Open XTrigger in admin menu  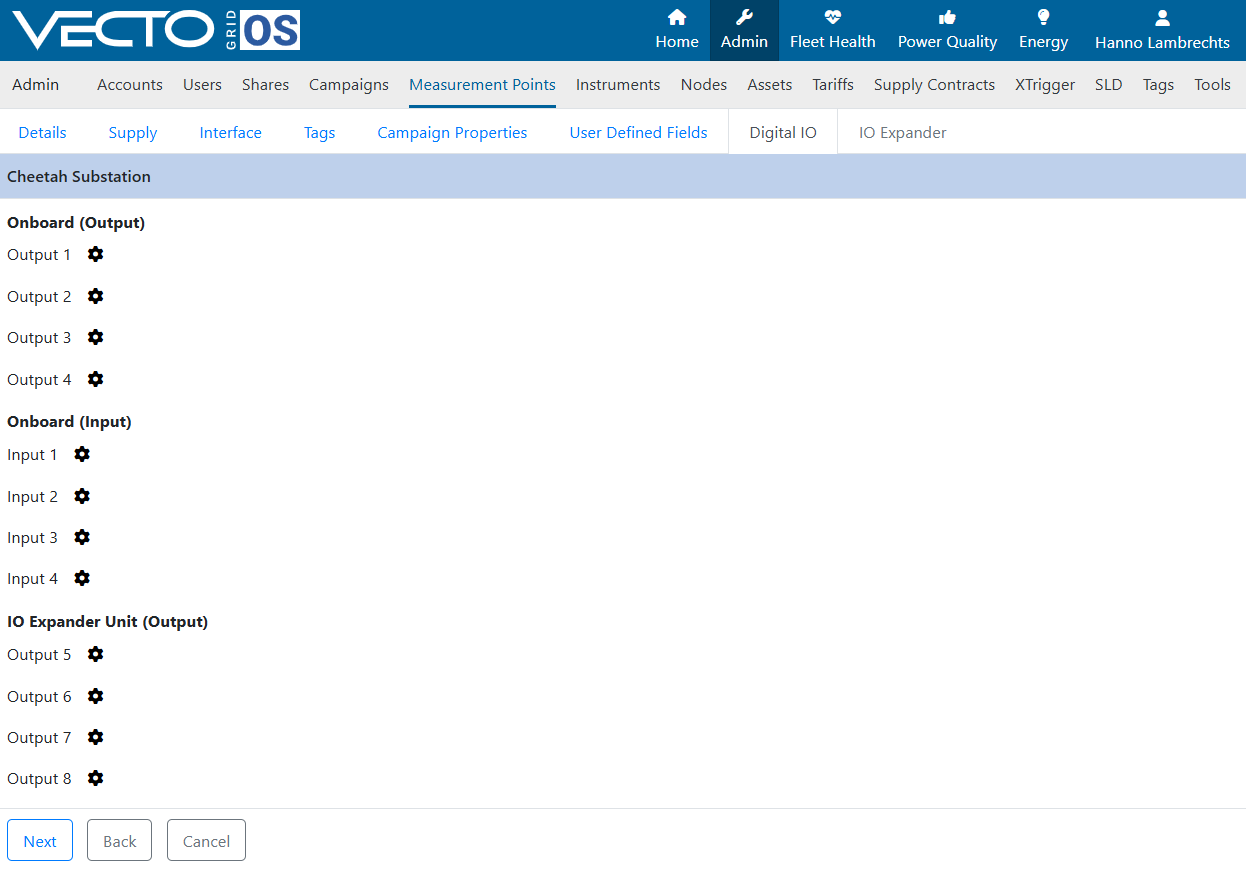(x=1045, y=85)
